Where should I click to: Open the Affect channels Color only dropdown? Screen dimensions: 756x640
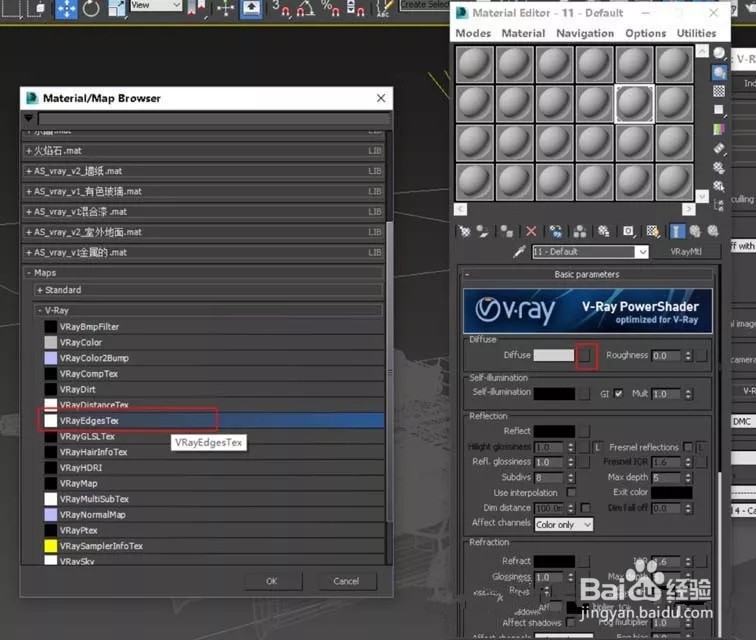pyautogui.click(x=564, y=524)
